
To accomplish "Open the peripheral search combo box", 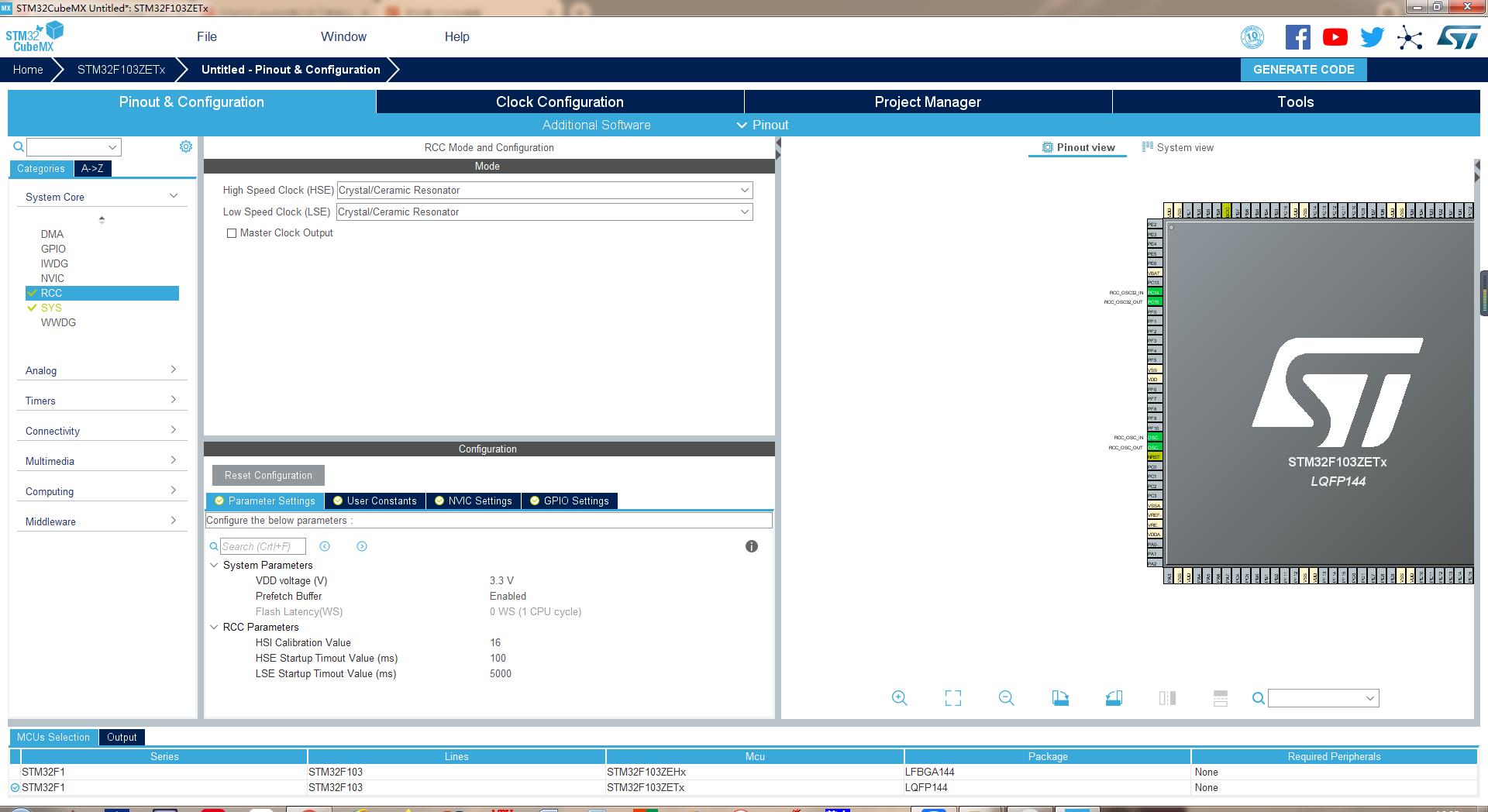I will 74,147.
